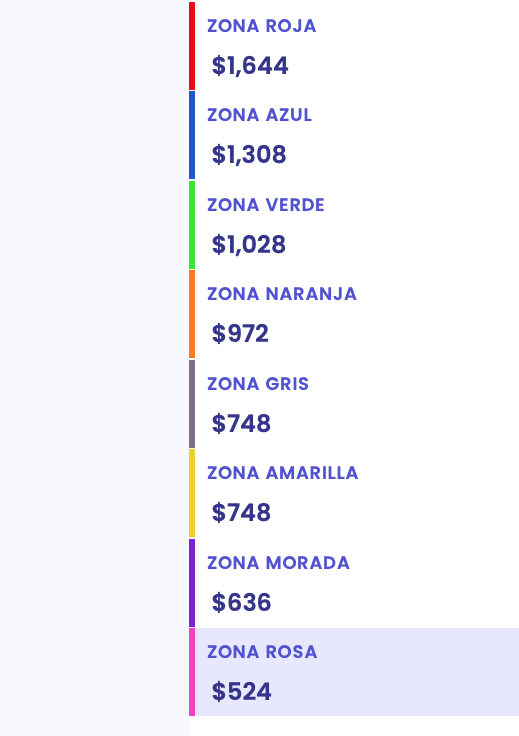The height and width of the screenshot is (736, 519).
Task: Click the red color bar
Action: pyautogui.click(x=192, y=46)
